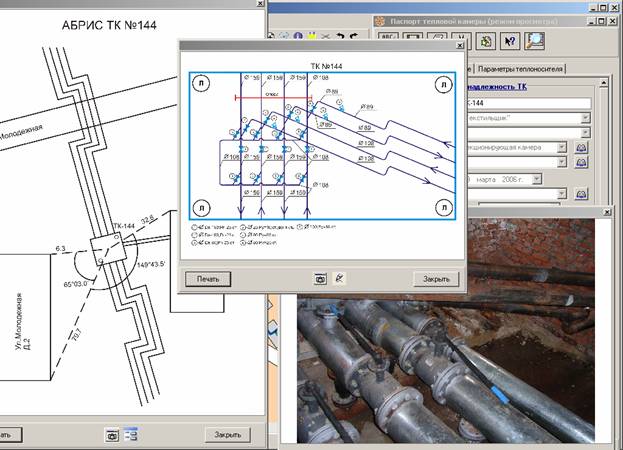Click pen edit icon beside camera in scheme dialog
Viewport: 623px width, 450px height.
(x=340, y=279)
